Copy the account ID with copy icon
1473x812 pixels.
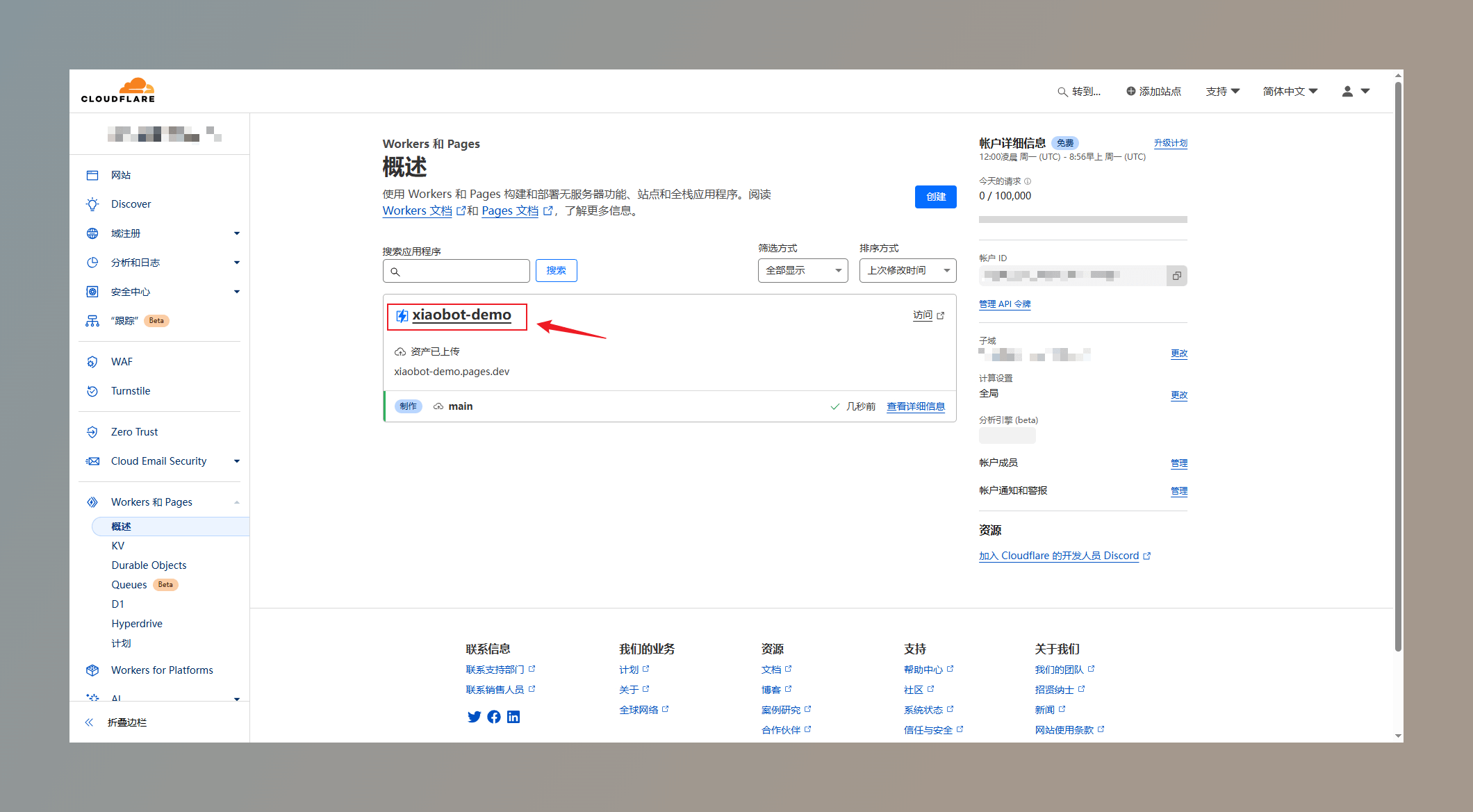click(x=1176, y=276)
